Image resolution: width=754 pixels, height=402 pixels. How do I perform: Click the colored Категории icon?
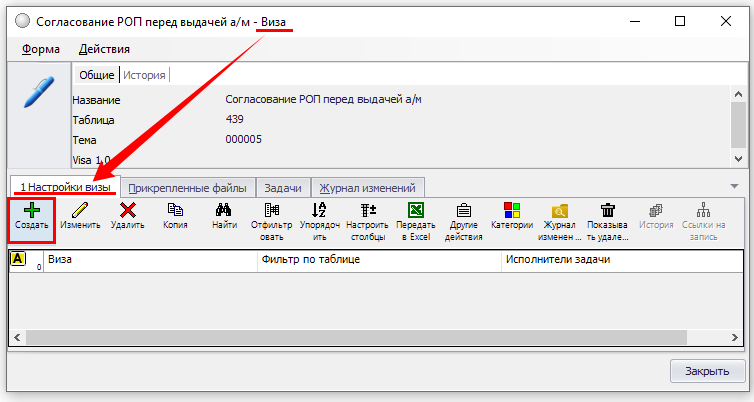click(511, 211)
